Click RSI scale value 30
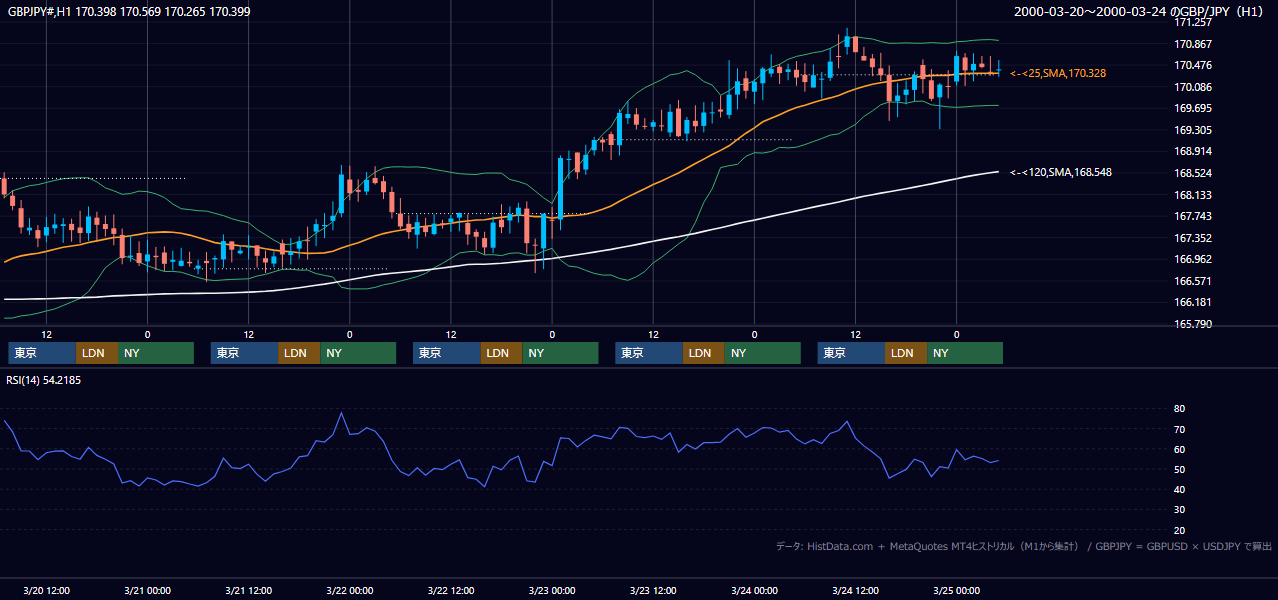 (x=1179, y=509)
